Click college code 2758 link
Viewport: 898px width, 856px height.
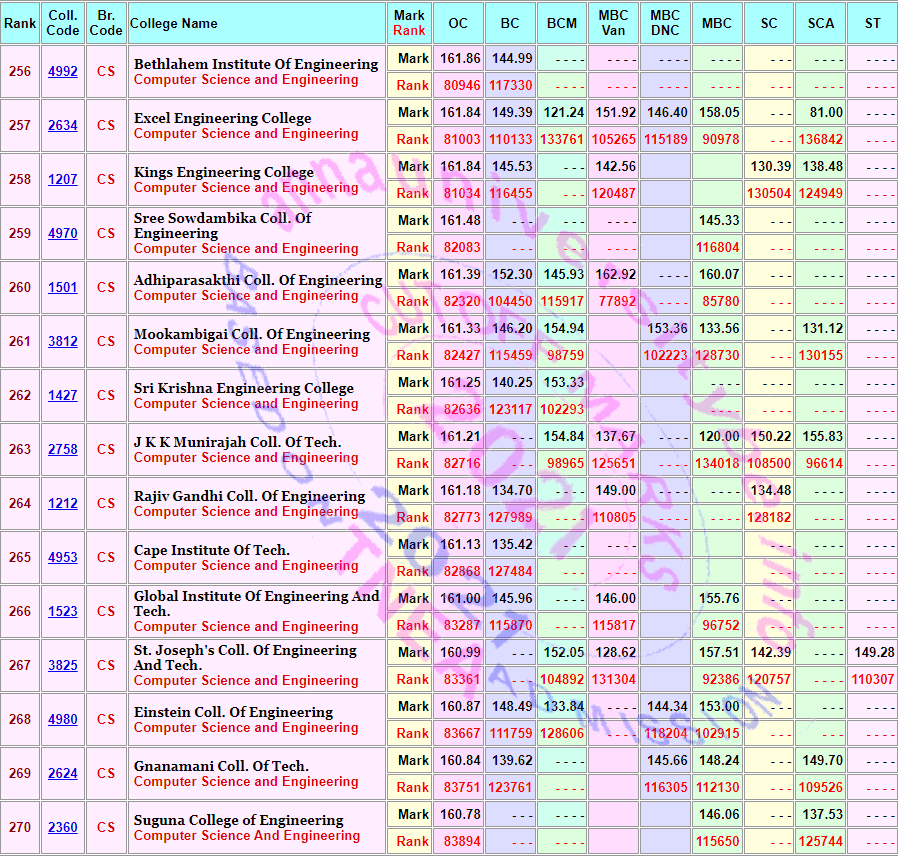(x=62, y=450)
